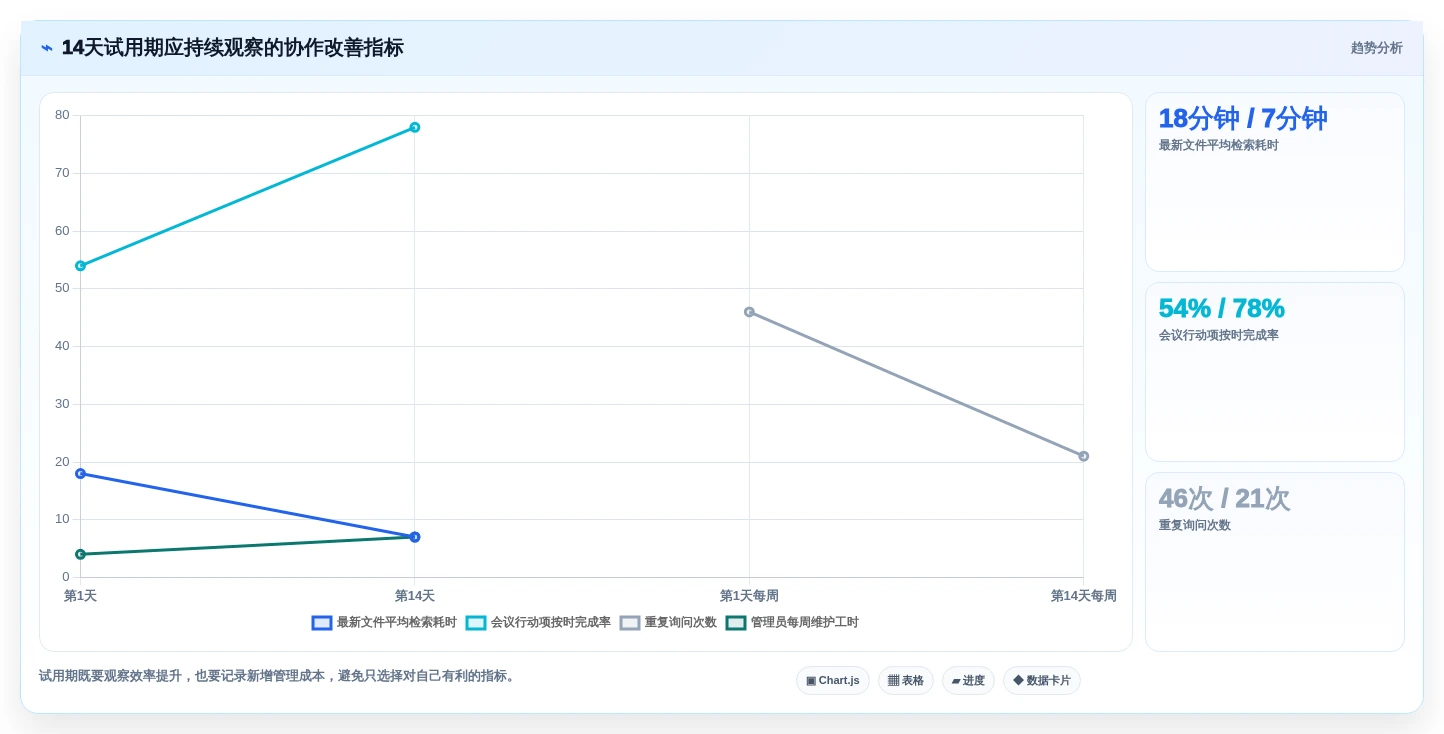Click the 第1天 axis label
The image size is (1444, 734).
click(x=80, y=596)
